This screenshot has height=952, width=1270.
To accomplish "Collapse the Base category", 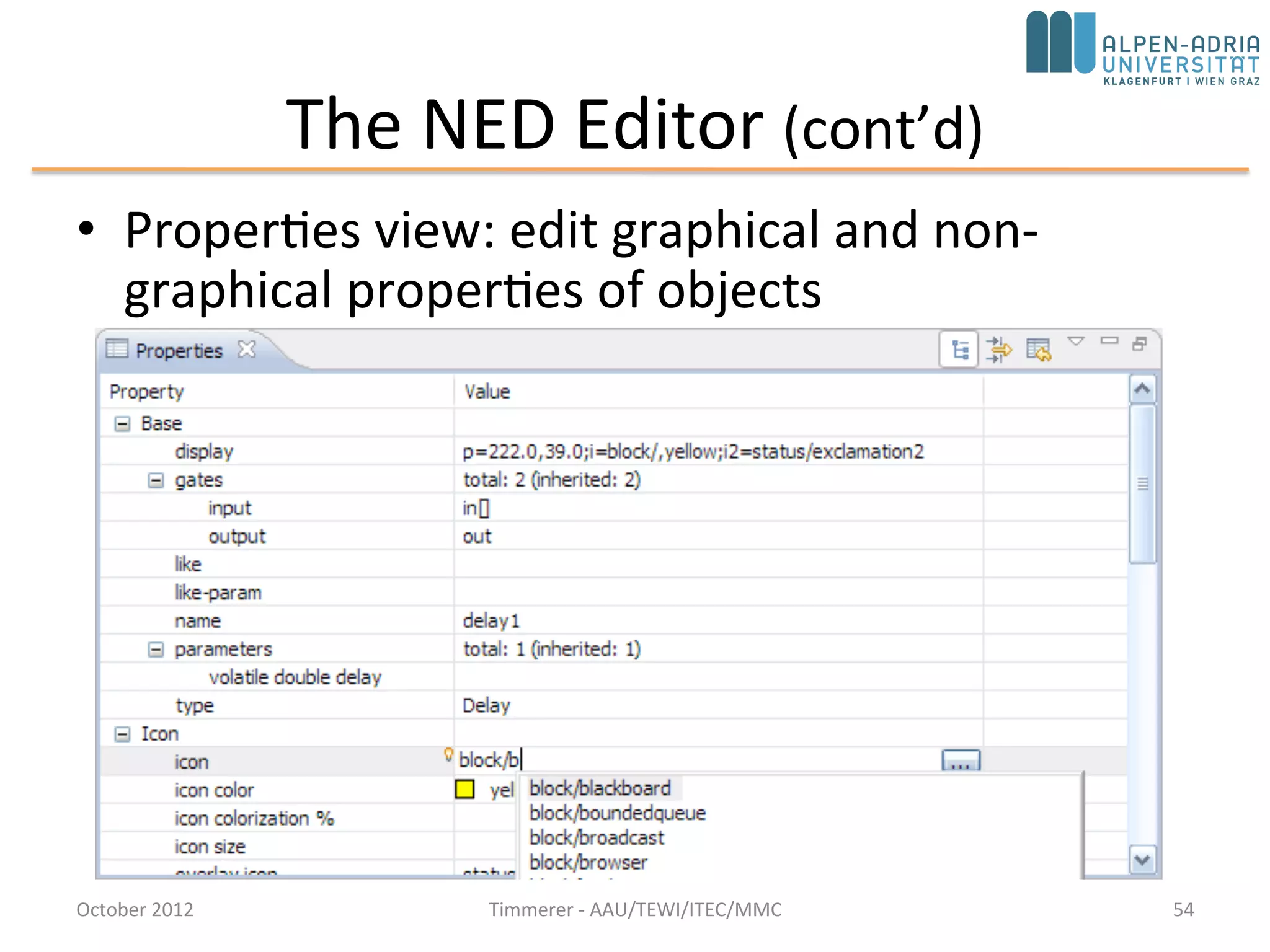I will 123,424.
